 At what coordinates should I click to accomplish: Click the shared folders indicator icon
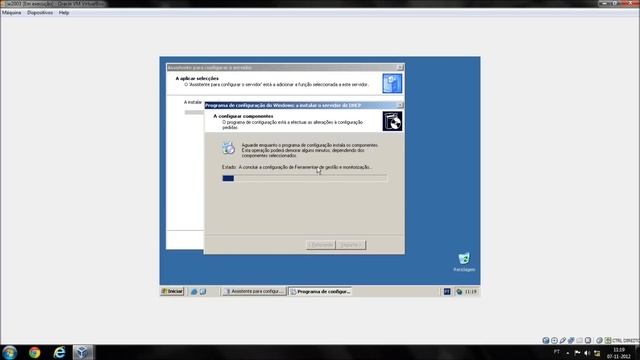pos(579,340)
